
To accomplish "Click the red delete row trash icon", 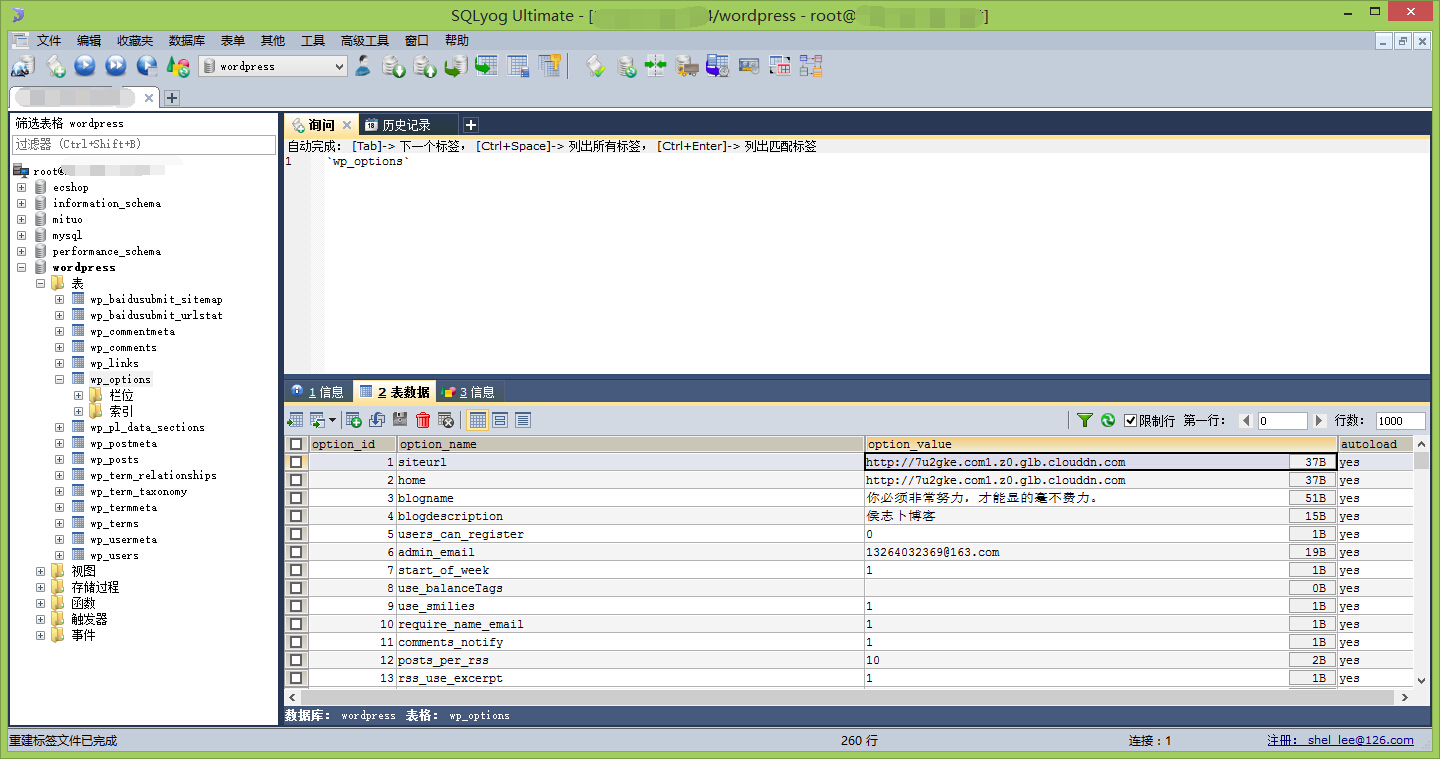I will click(423, 420).
